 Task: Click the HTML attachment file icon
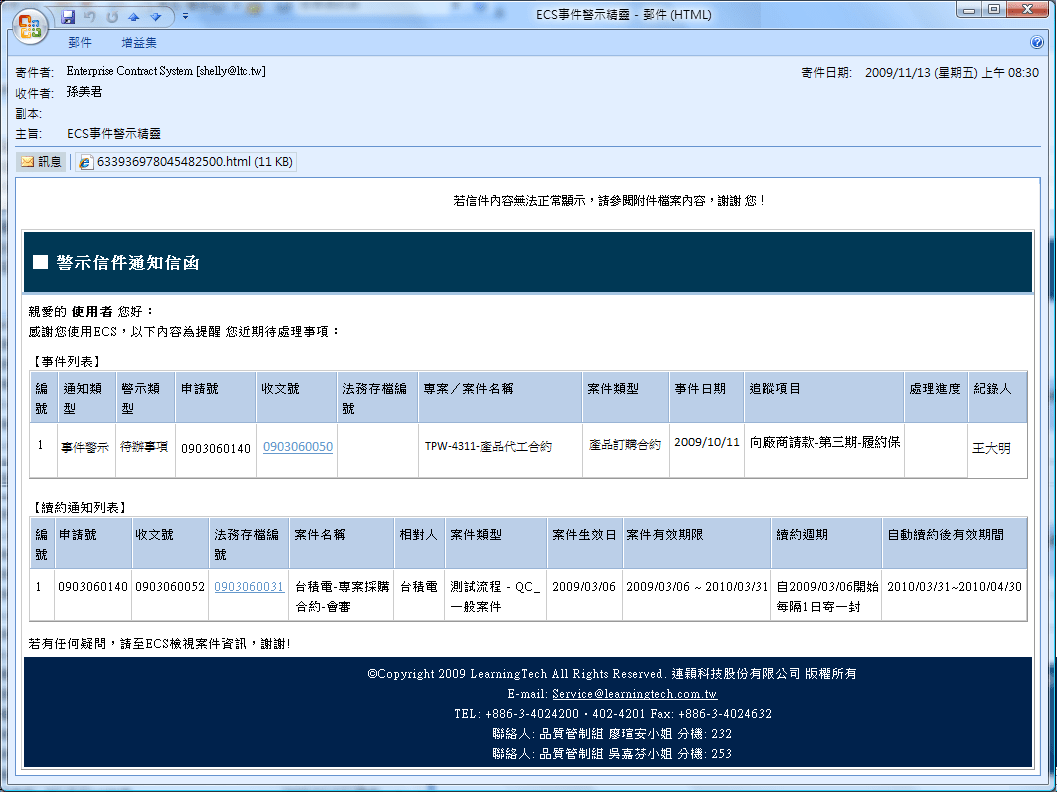(x=85, y=162)
